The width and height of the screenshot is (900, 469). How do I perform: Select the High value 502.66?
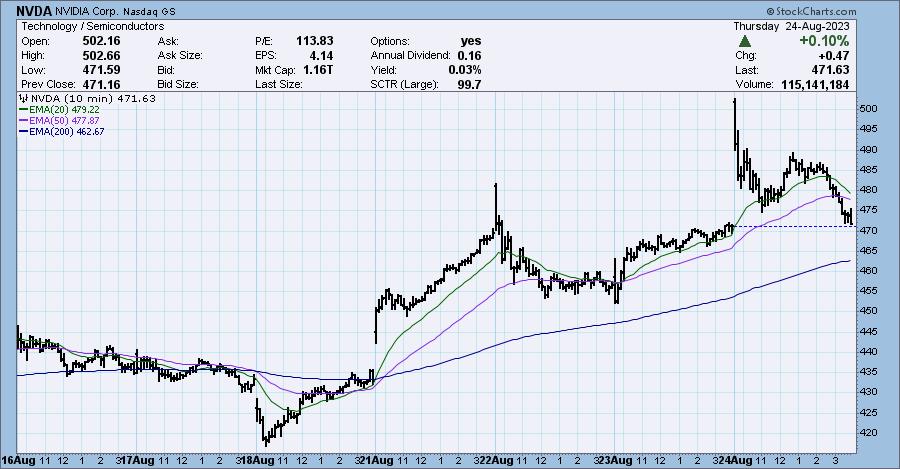pyautogui.click(x=102, y=56)
